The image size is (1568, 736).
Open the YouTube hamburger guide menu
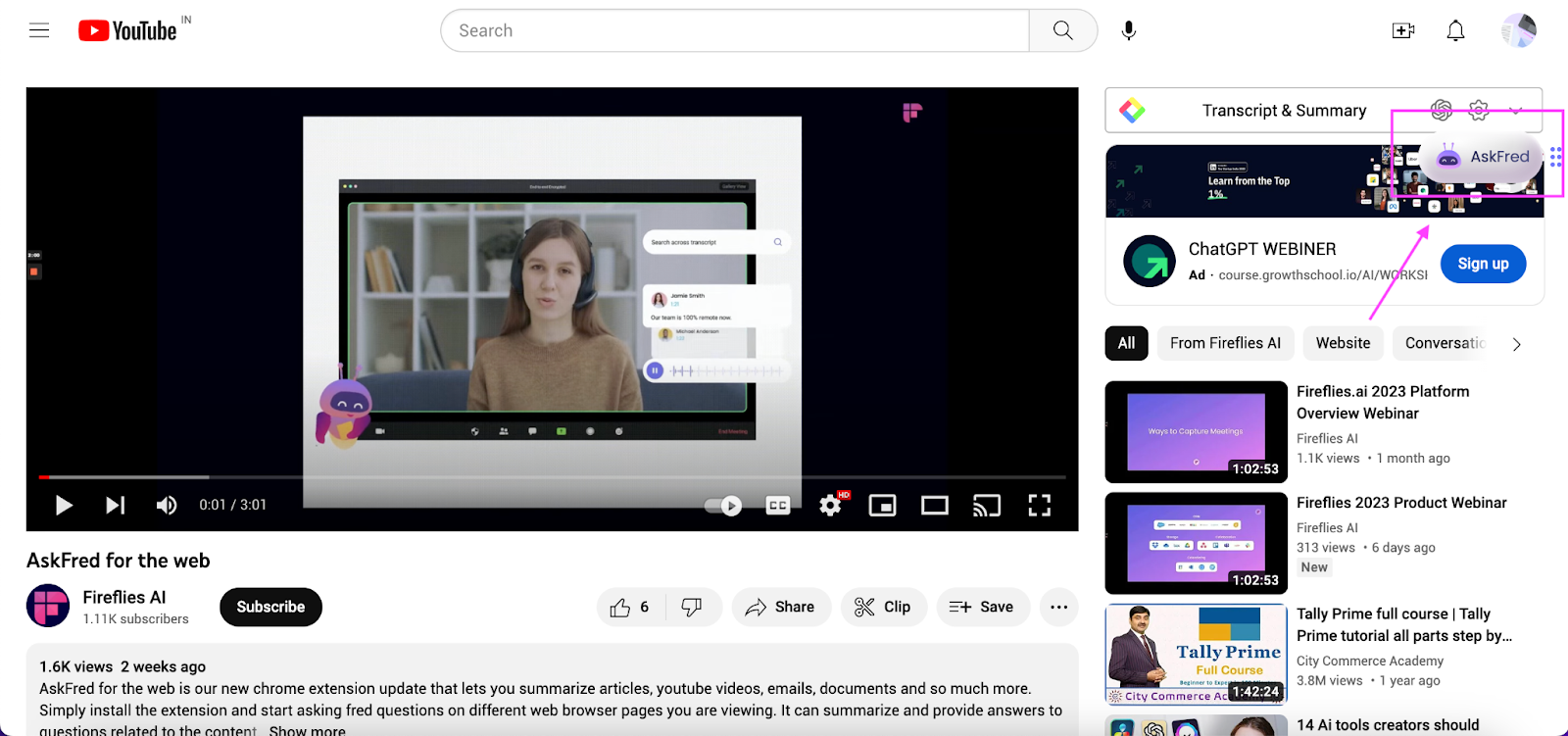[39, 30]
